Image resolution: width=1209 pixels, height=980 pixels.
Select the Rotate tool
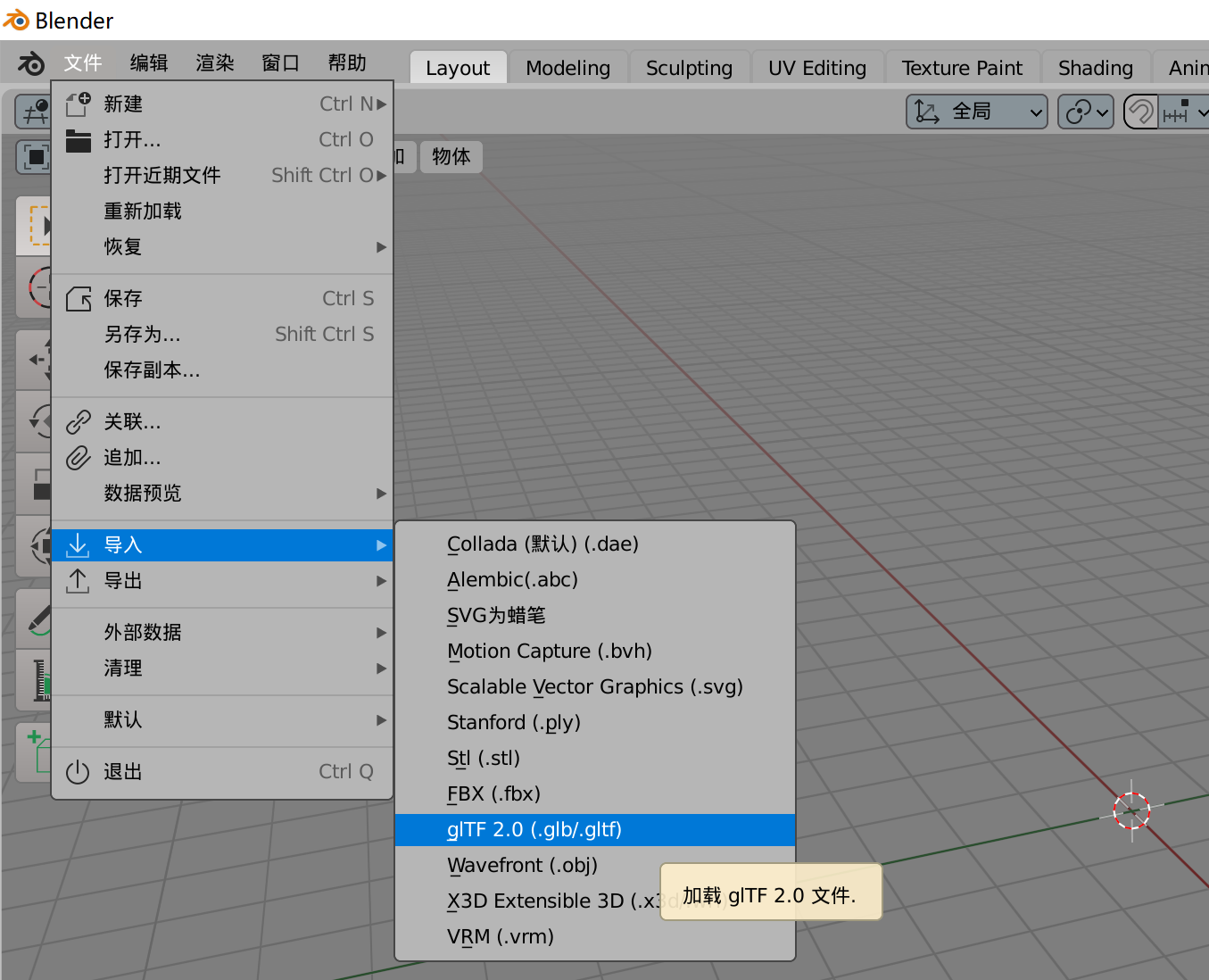33,421
